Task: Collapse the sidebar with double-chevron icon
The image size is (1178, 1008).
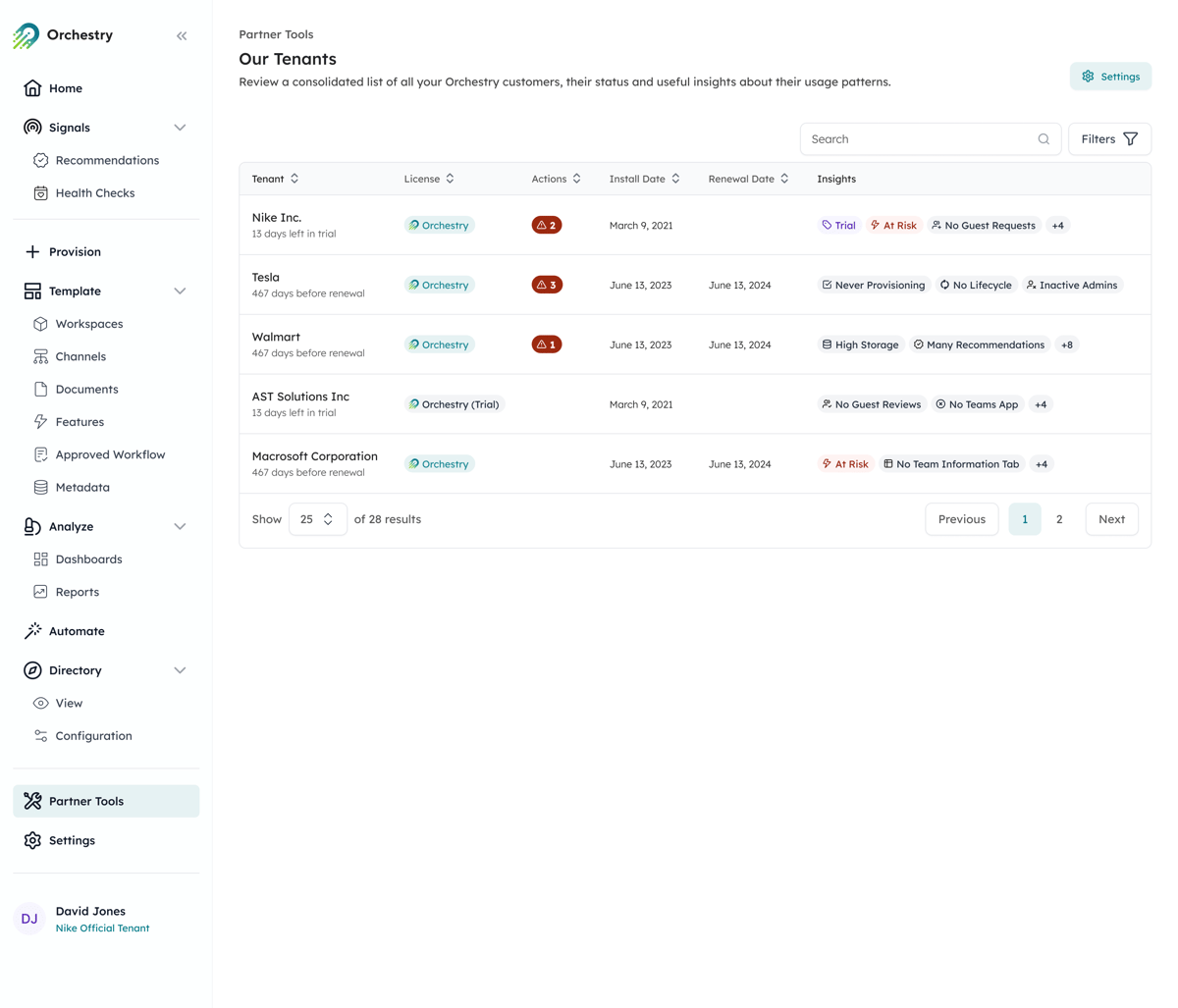Action: click(x=182, y=36)
